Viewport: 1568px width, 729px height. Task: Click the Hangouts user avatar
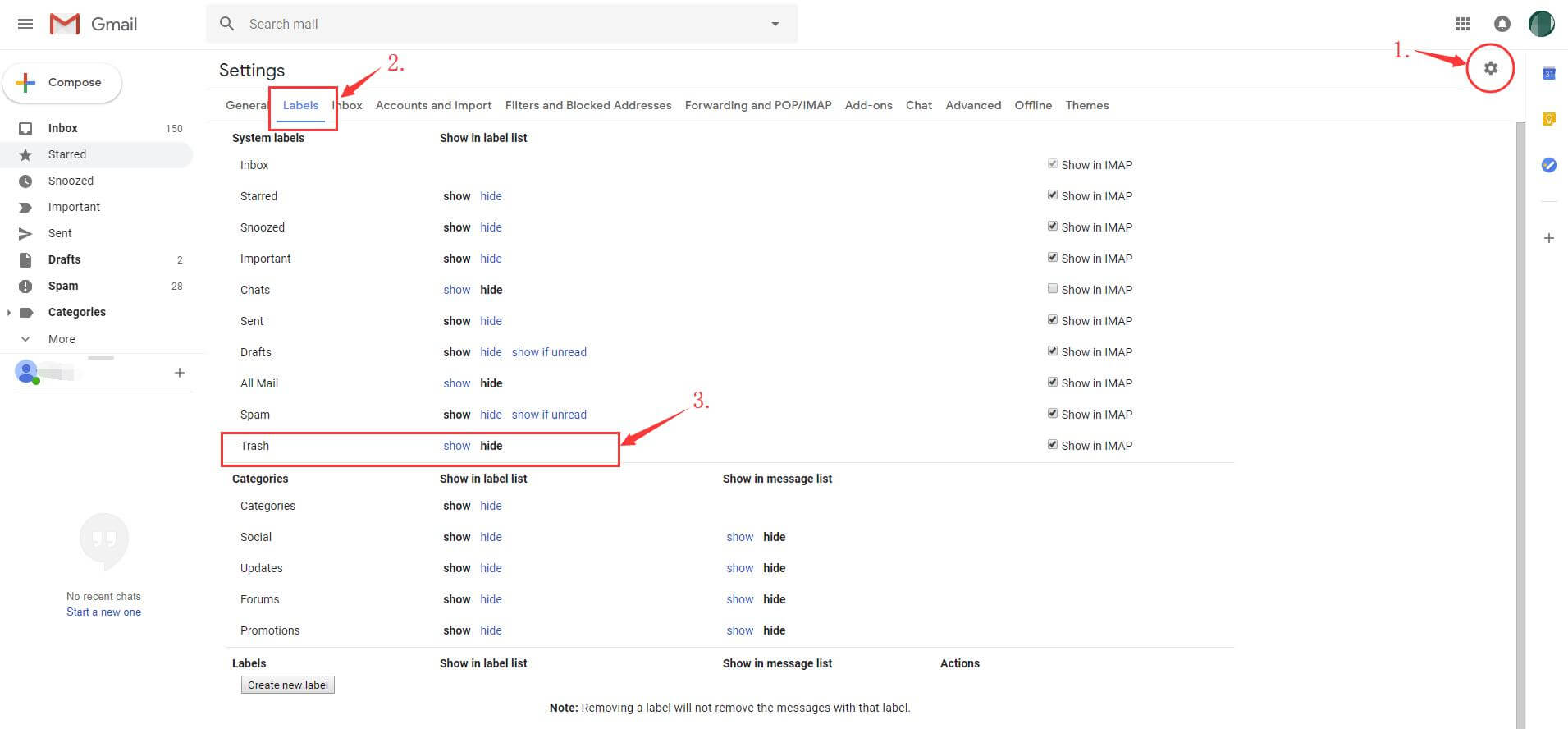coord(27,372)
